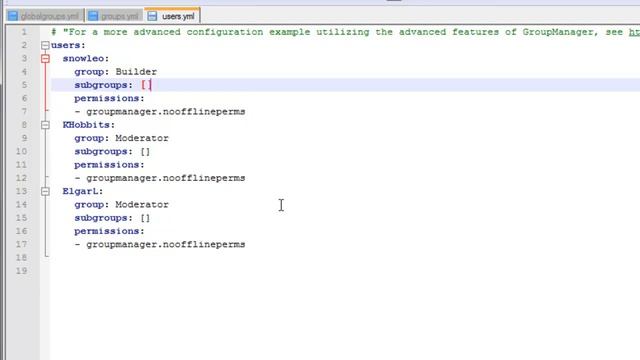
Task: Collapse the KHobbits: fold marker
Action: tap(45, 125)
